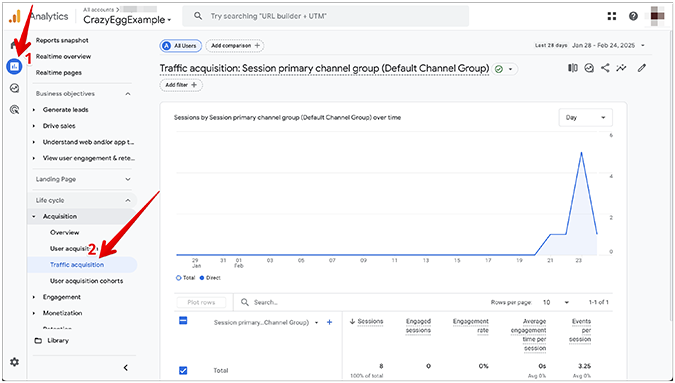The image size is (675, 383).
Task: Toggle the select-all rows checkbox
Action: point(183,321)
